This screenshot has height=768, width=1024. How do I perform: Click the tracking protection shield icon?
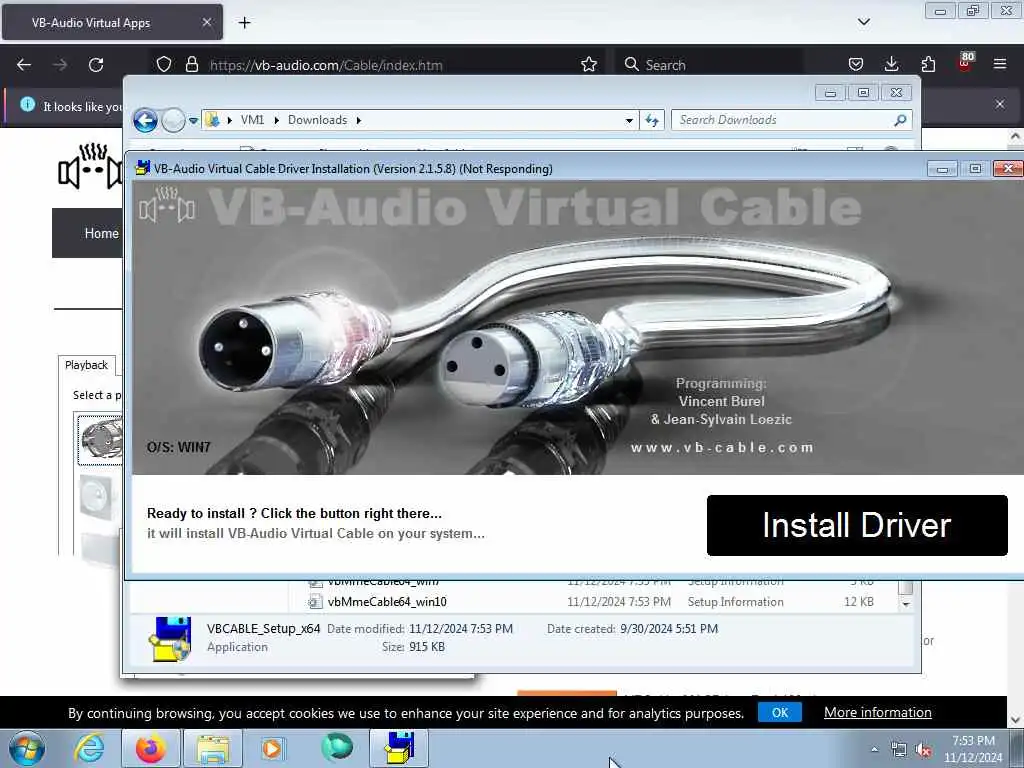pyautogui.click(x=164, y=65)
